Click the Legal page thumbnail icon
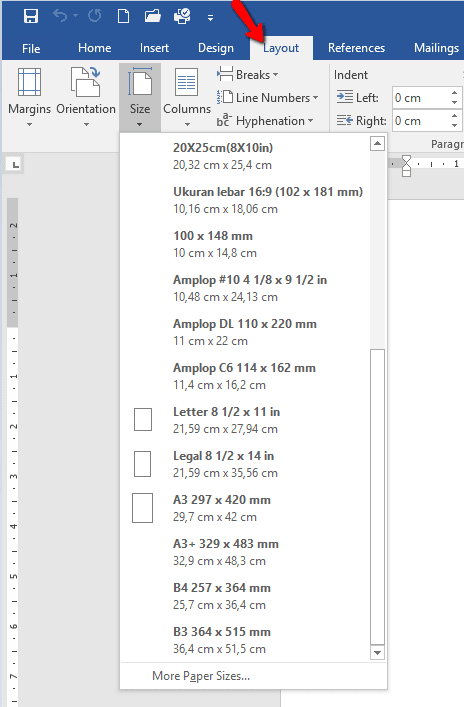This screenshot has height=707, width=464. click(142, 464)
